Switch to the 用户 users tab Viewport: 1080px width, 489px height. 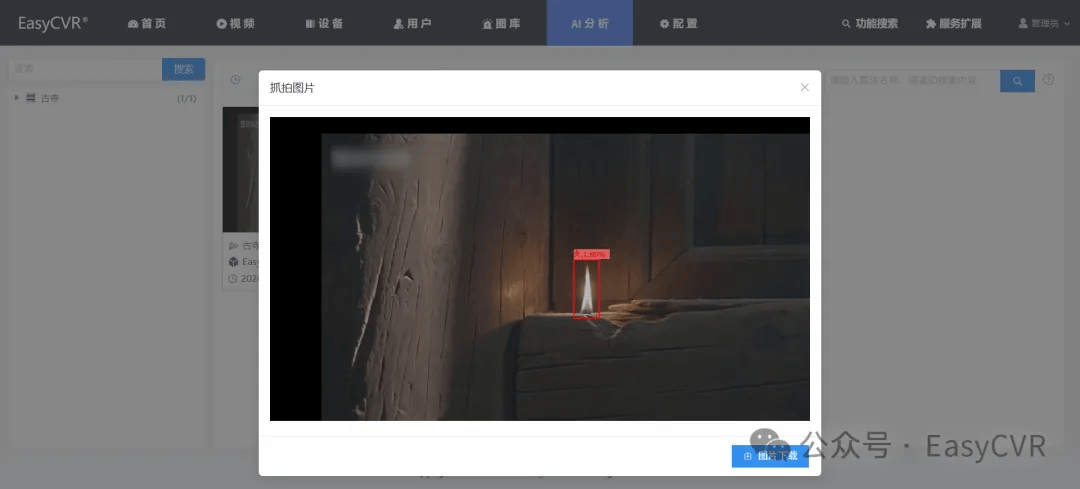pyautogui.click(x=413, y=23)
